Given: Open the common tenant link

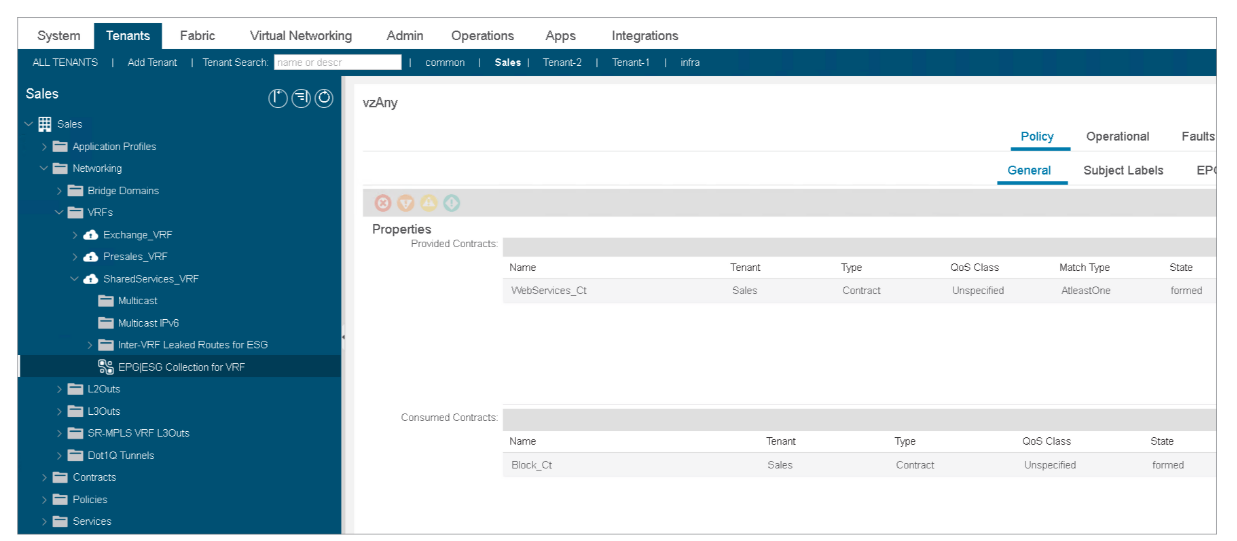Looking at the screenshot, I should (445, 62).
